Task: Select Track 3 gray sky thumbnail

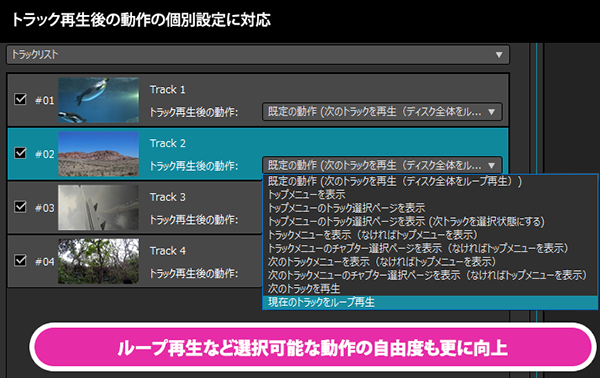Action: tap(98, 207)
